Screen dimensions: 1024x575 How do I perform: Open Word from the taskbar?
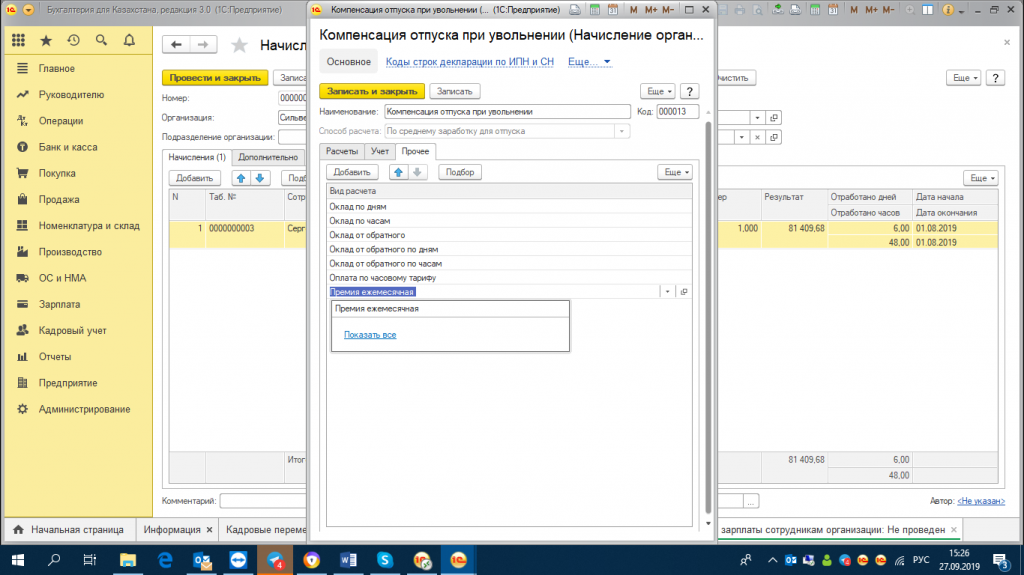[x=348, y=560]
